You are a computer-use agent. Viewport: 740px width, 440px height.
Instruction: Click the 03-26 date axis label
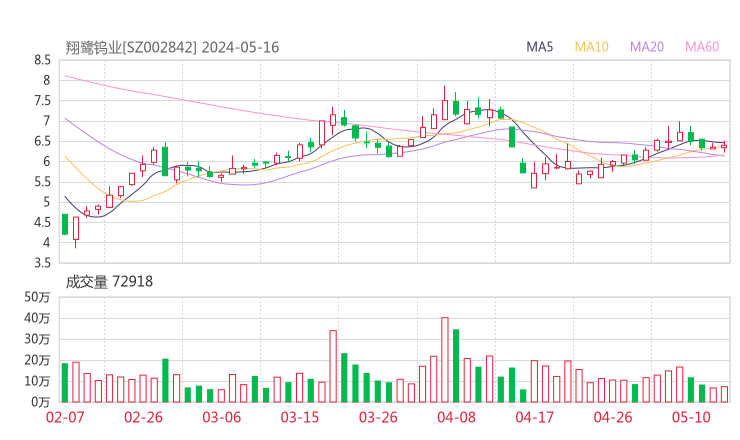[378, 417]
